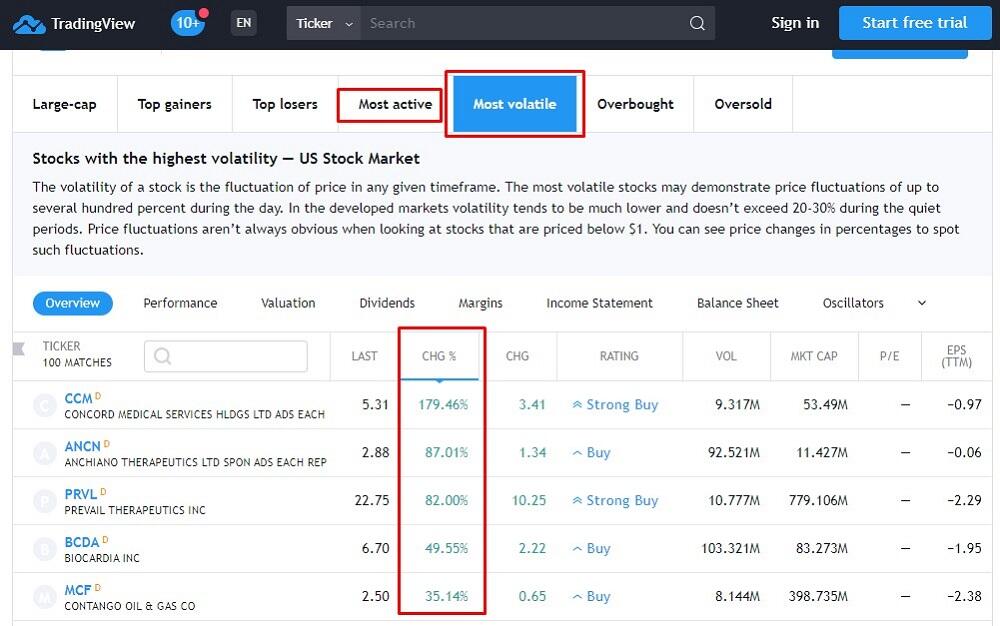Switch to the Oversold tab
Image resolution: width=1000 pixels, height=626 pixels.
coord(743,104)
